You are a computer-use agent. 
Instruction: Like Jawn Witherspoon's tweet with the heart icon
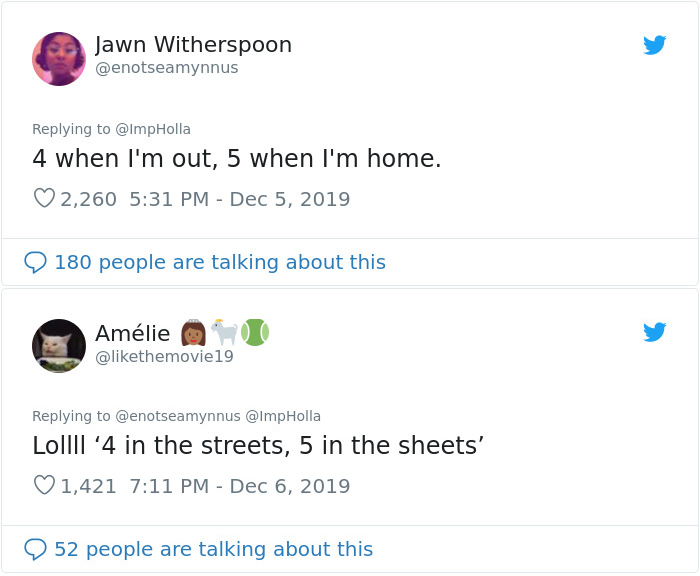44,198
